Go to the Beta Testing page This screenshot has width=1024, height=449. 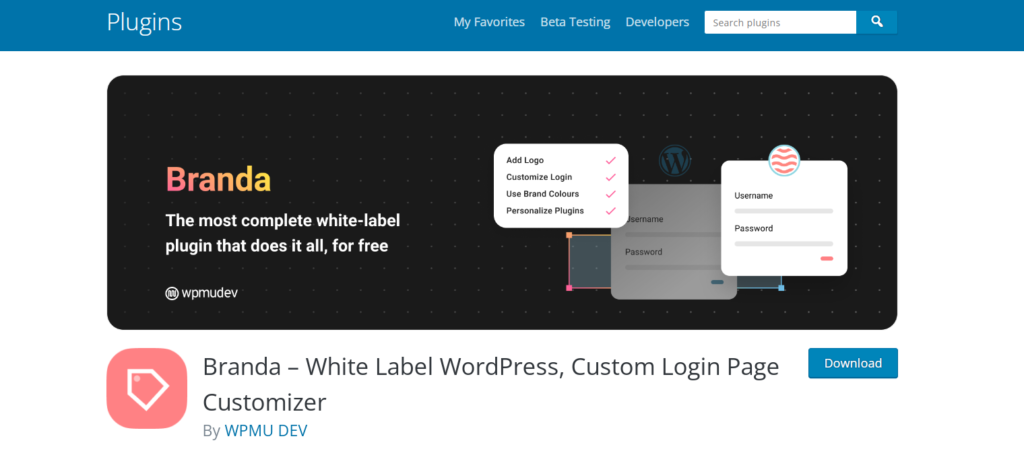click(575, 22)
